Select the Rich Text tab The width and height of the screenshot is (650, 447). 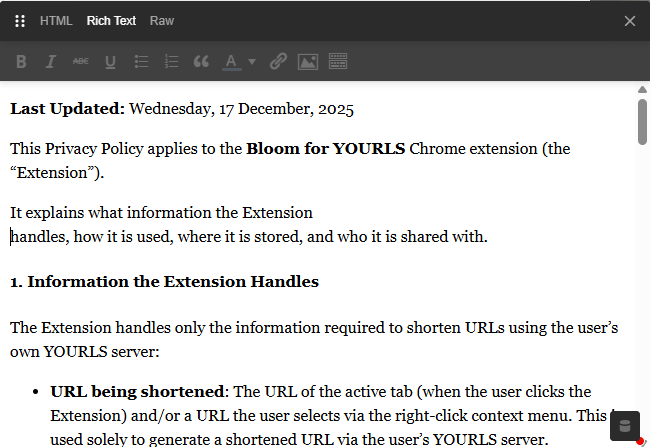tap(111, 21)
